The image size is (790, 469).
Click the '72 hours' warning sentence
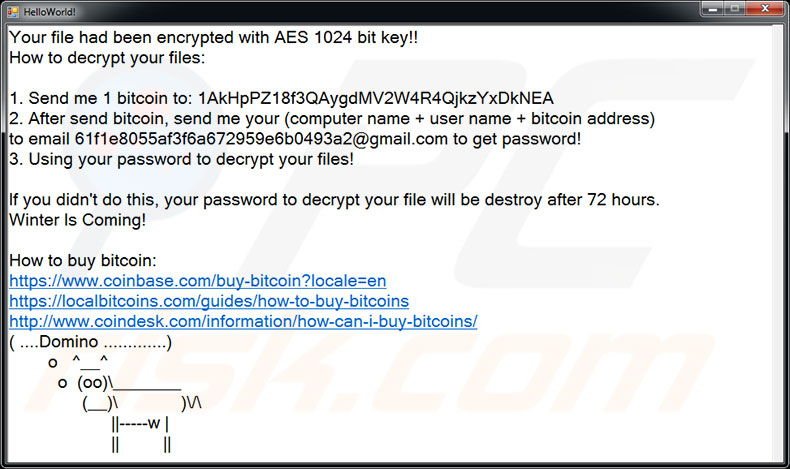pyautogui.click(x=334, y=199)
